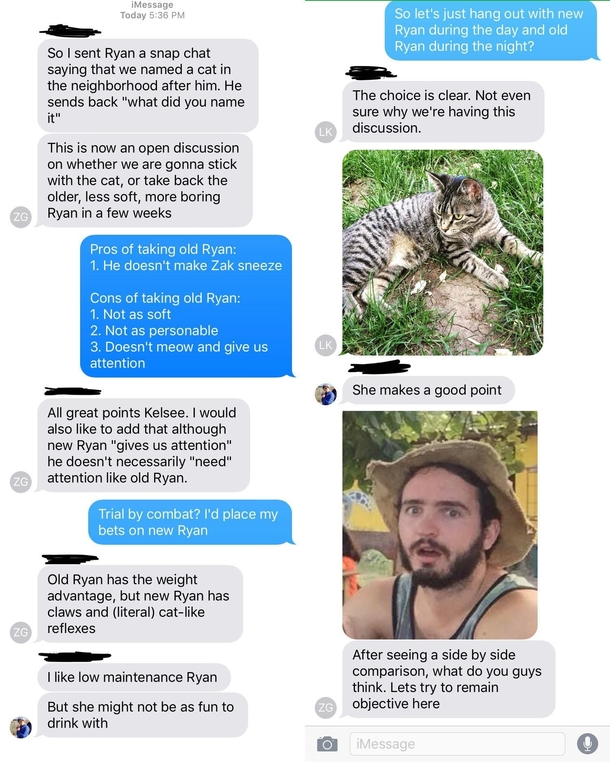610x762 pixels.
Task: Open the tabby cat photo in grass
Action: 442,253
